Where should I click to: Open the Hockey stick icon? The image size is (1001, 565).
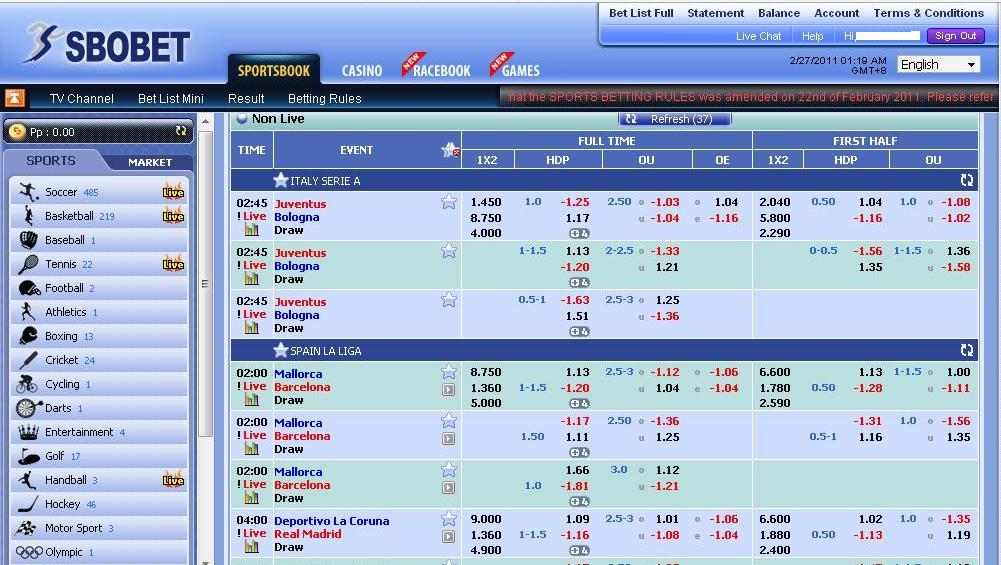point(28,504)
